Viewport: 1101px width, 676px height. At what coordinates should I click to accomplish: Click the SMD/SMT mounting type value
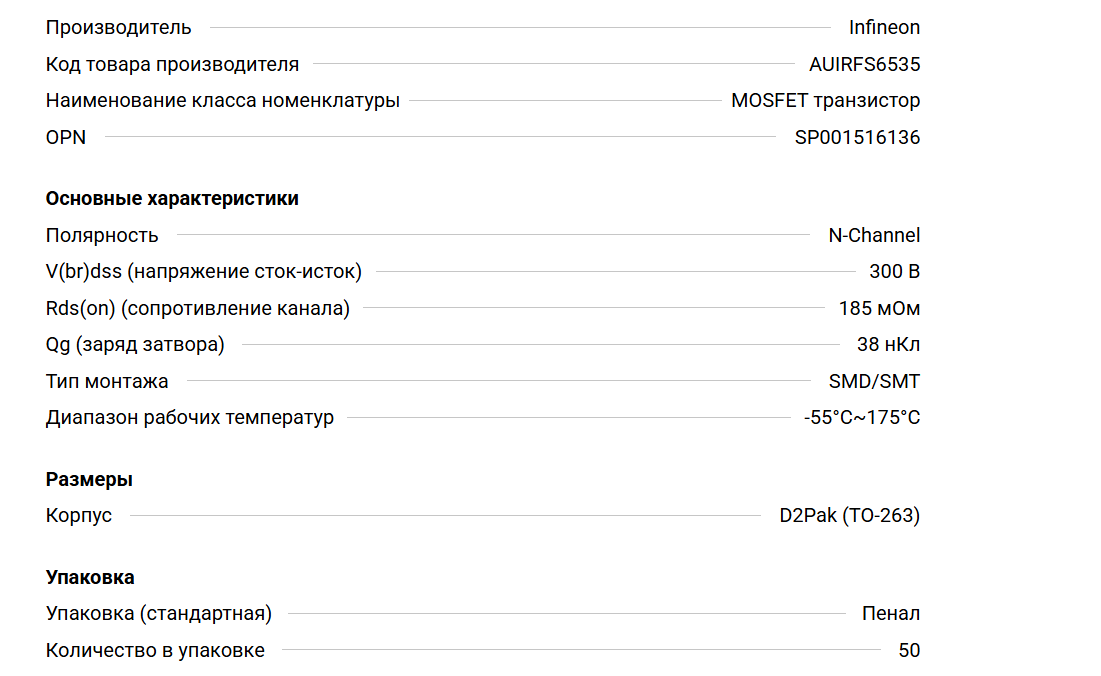[874, 381]
